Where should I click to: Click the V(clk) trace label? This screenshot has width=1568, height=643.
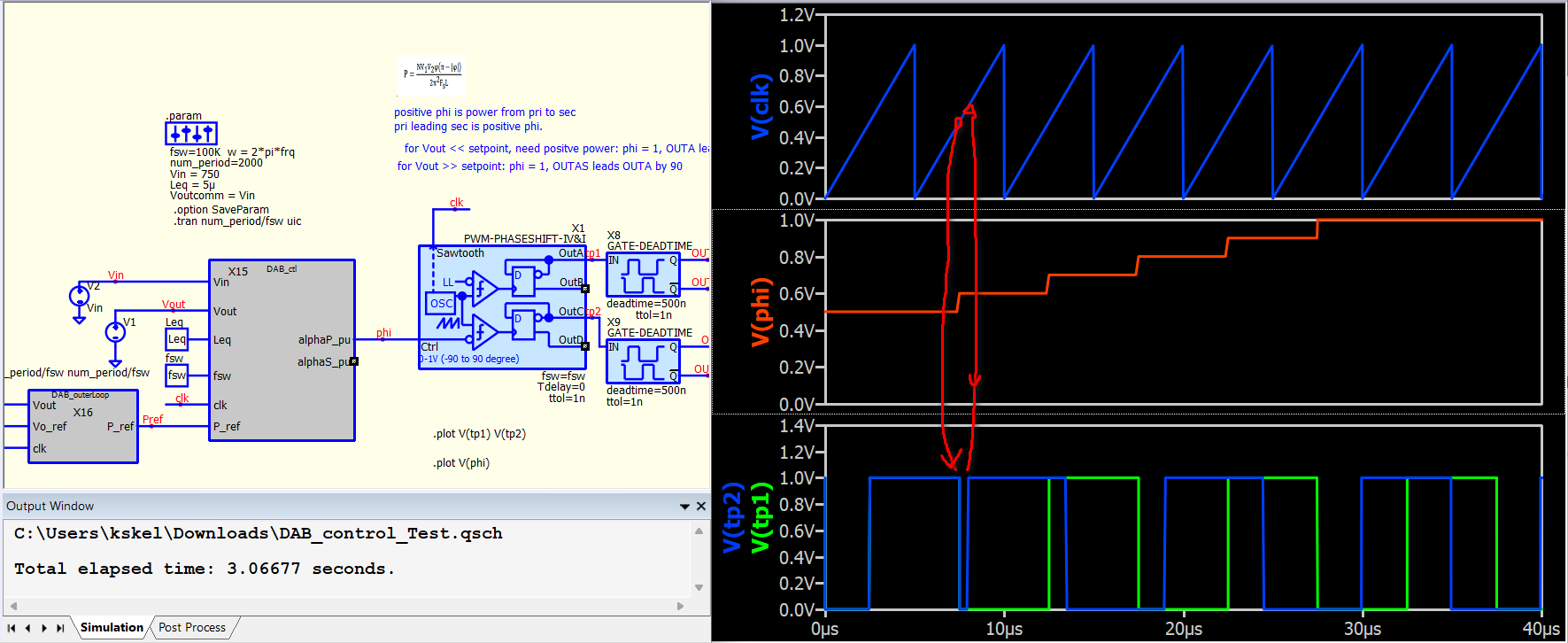[x=760, y=106]
